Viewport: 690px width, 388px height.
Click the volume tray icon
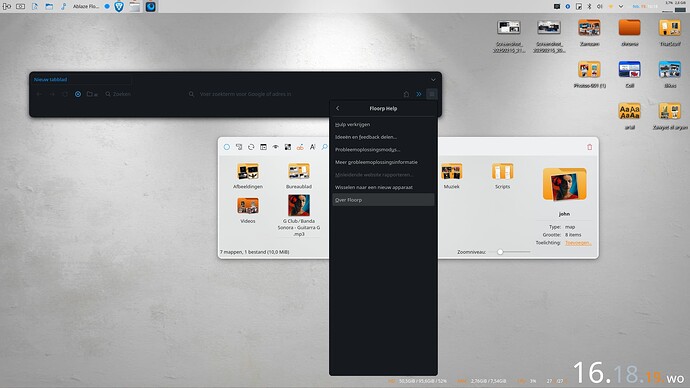[x=600, y=7]
